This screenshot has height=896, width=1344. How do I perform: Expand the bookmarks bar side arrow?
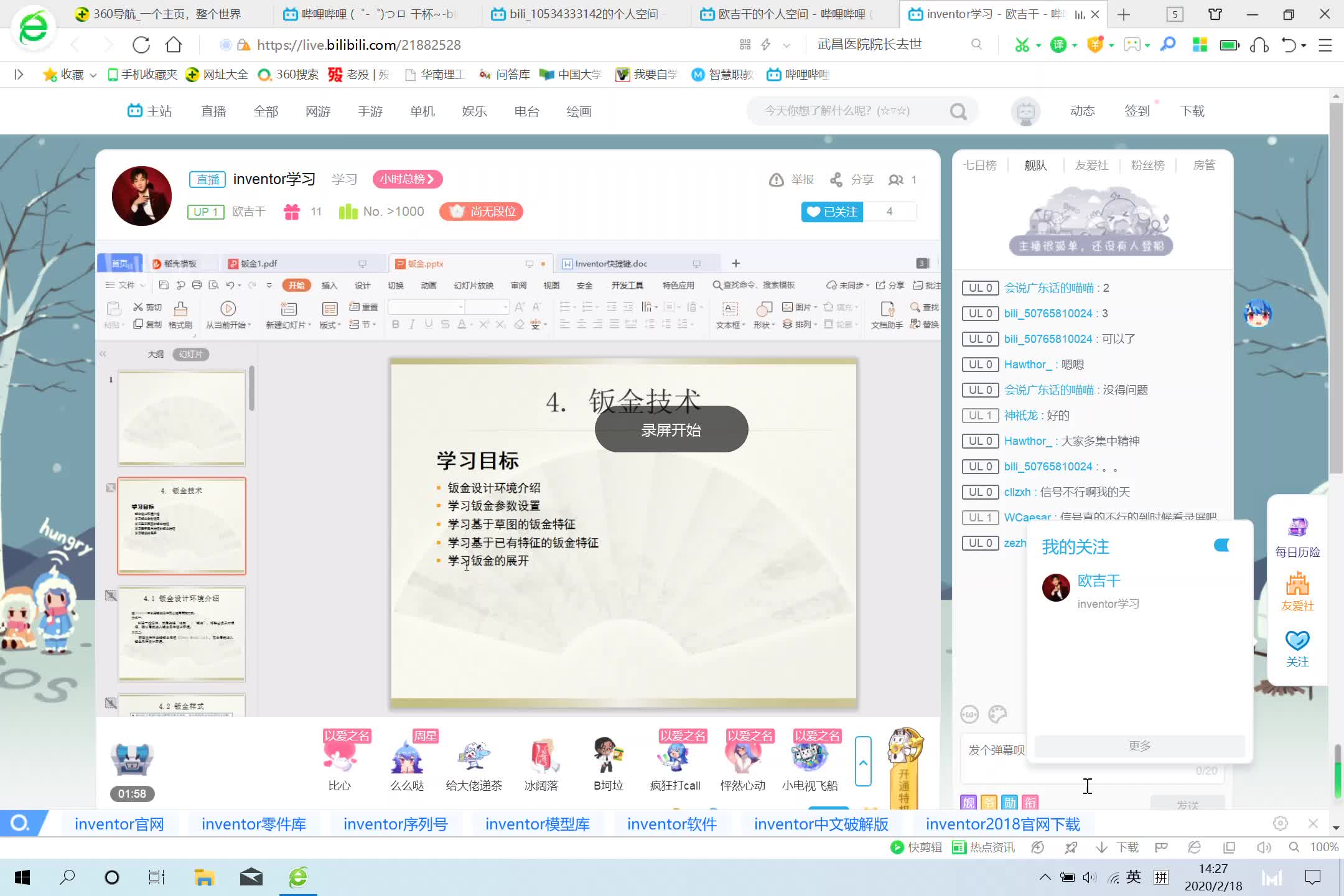tap(19, 75)
